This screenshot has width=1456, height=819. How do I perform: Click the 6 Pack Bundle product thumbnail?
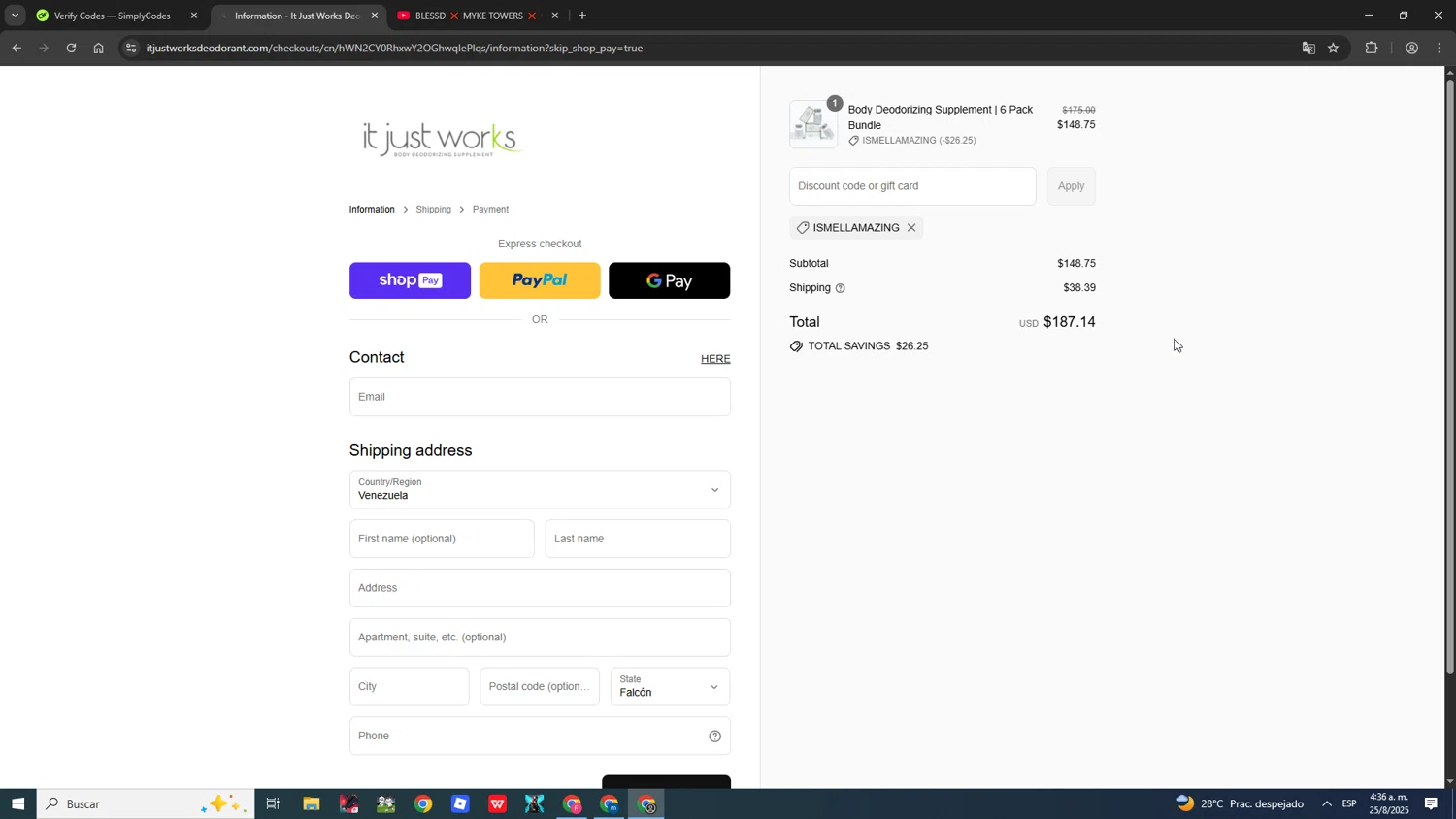click(x=813, y=124)
